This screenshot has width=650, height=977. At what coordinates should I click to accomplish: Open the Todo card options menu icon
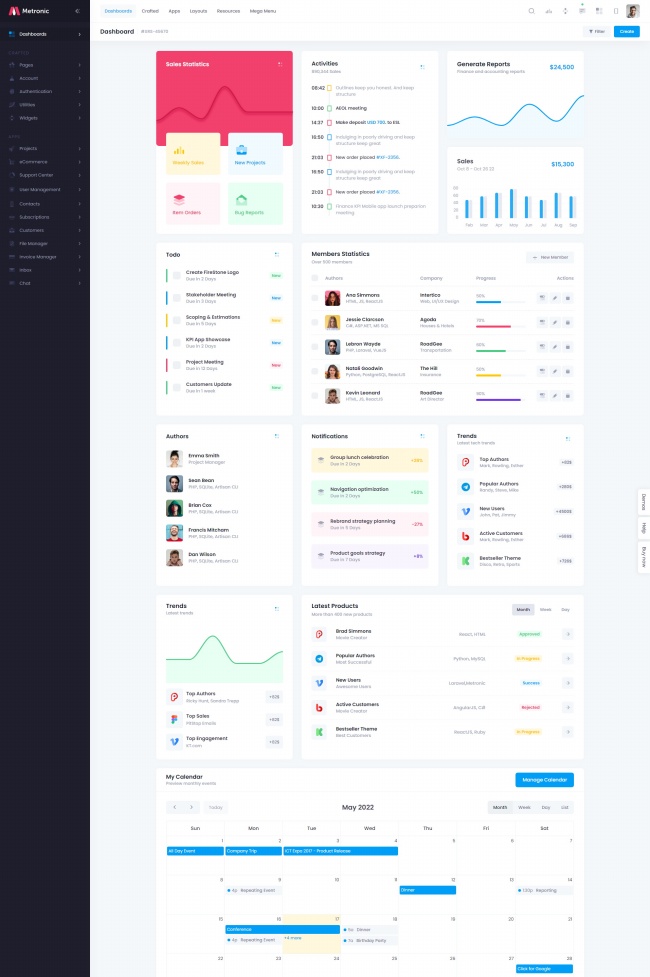tap(277, 255)
